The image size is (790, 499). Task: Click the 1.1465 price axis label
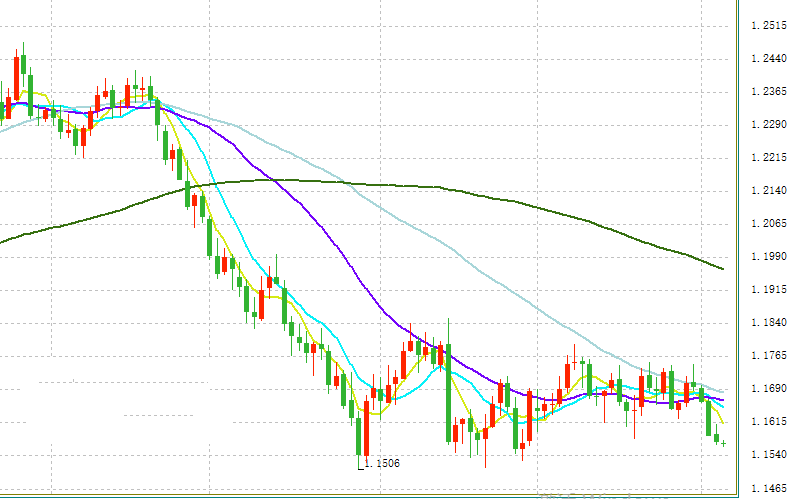click(x=768, y=488)
